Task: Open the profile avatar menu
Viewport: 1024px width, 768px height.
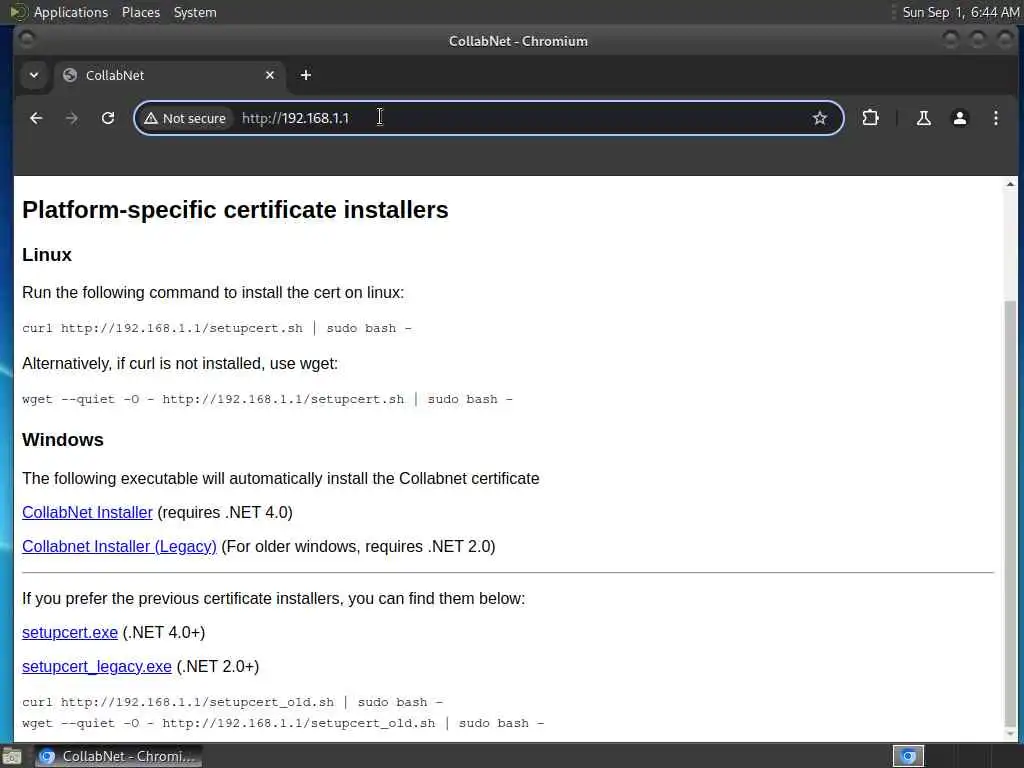Action: [x=959, y=118]
